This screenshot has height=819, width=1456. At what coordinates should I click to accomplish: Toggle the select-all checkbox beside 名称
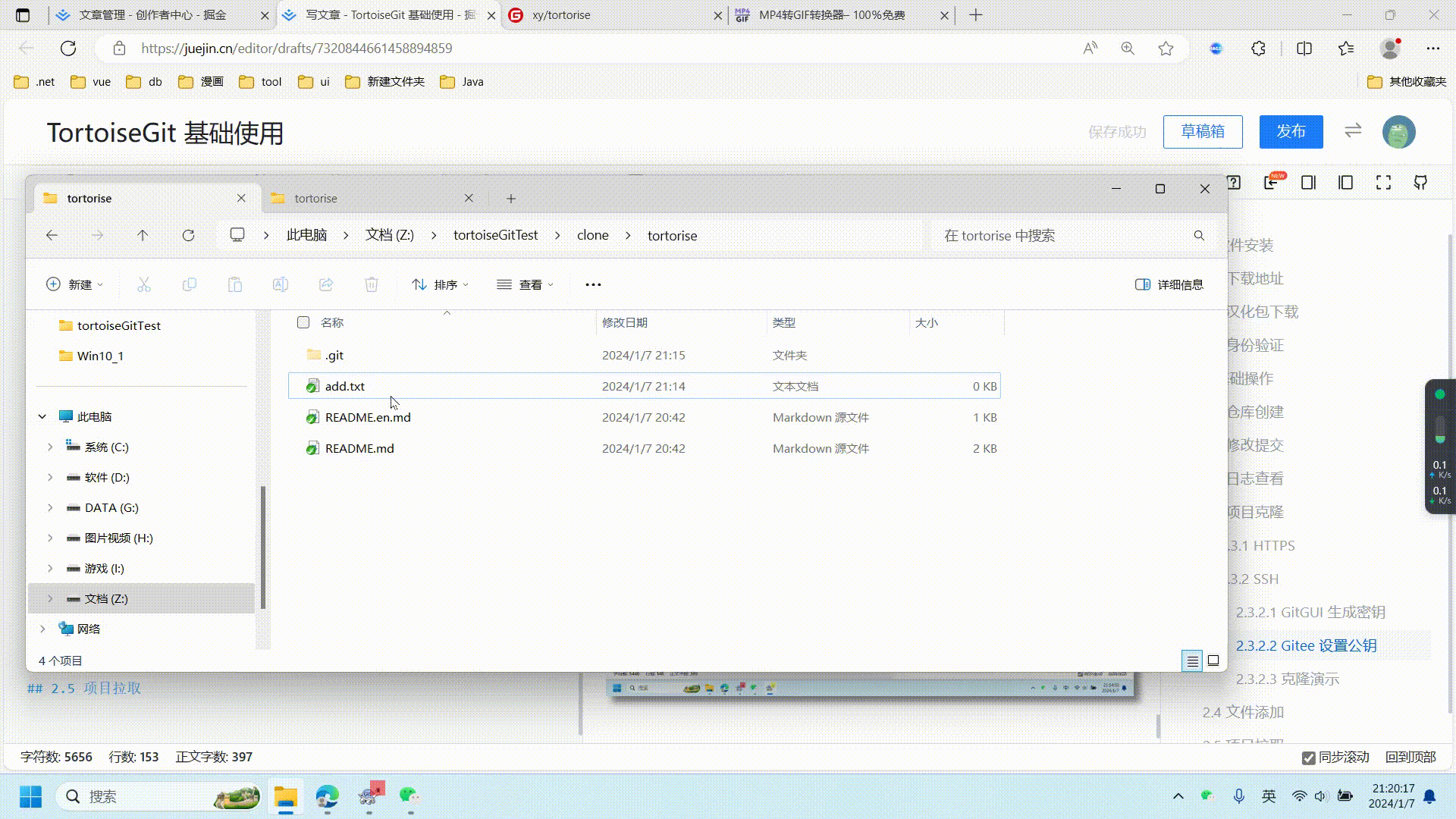click(x=303, y=322)
